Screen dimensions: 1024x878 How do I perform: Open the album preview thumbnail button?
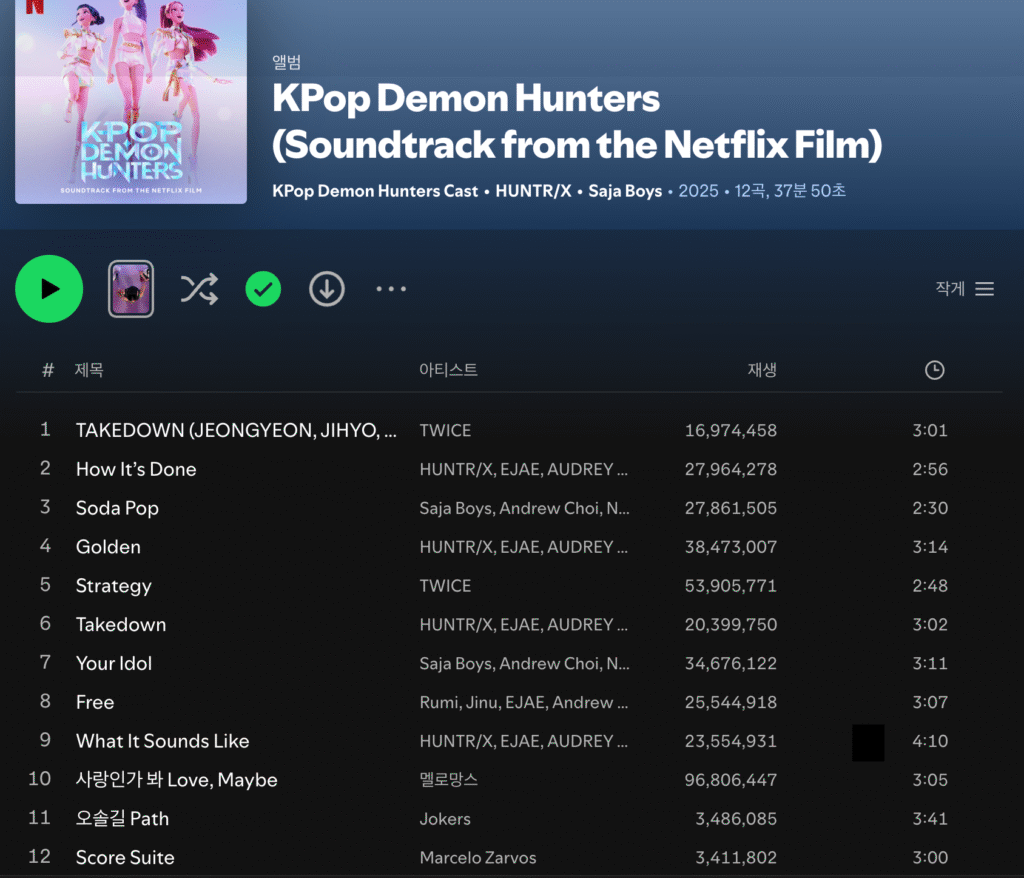pyautogui.click(x=131, y=289)
